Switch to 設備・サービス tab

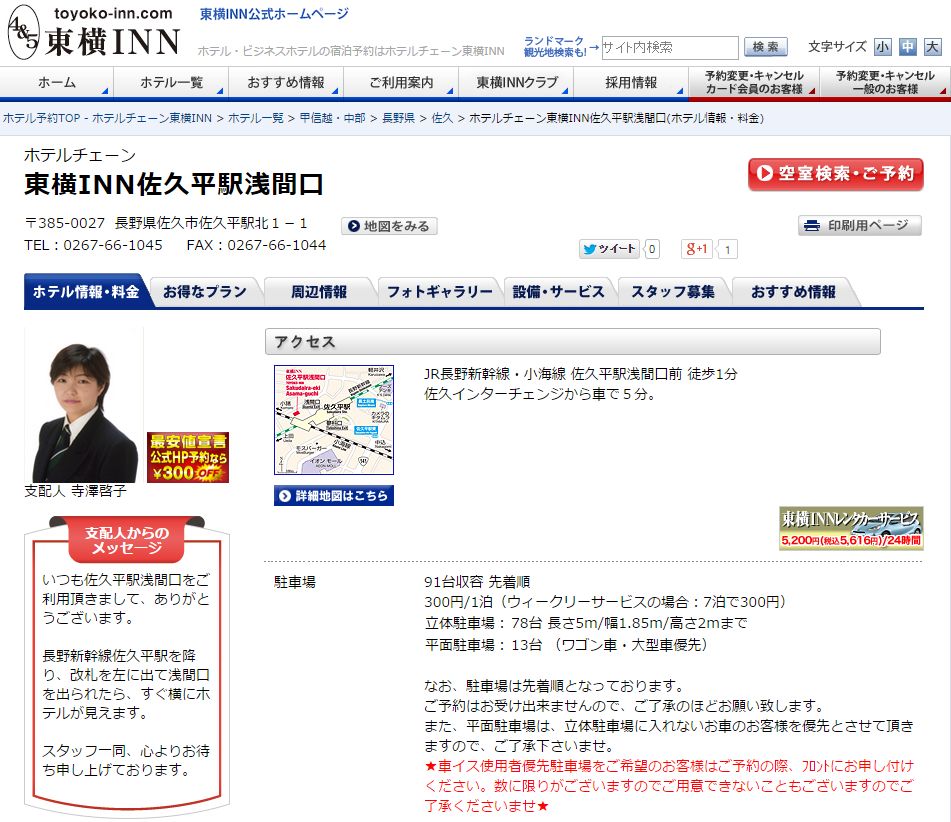coord(559,292)
